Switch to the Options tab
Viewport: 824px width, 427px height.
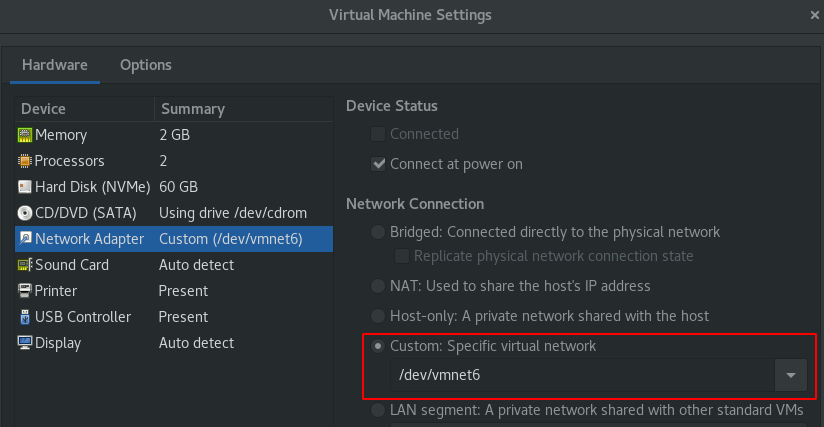pyautogui.click(x=146, y=65)
